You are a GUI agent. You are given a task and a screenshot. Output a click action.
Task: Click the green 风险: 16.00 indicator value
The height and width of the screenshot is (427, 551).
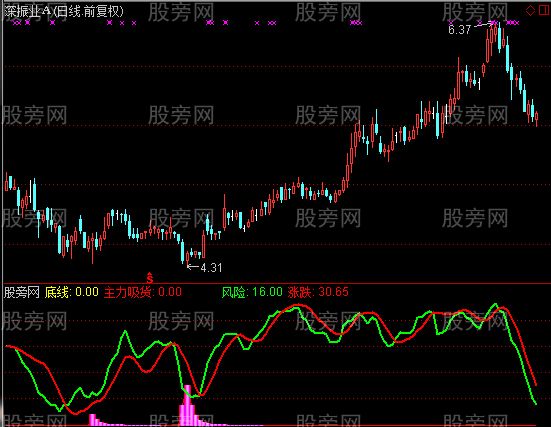click(252, 292)
